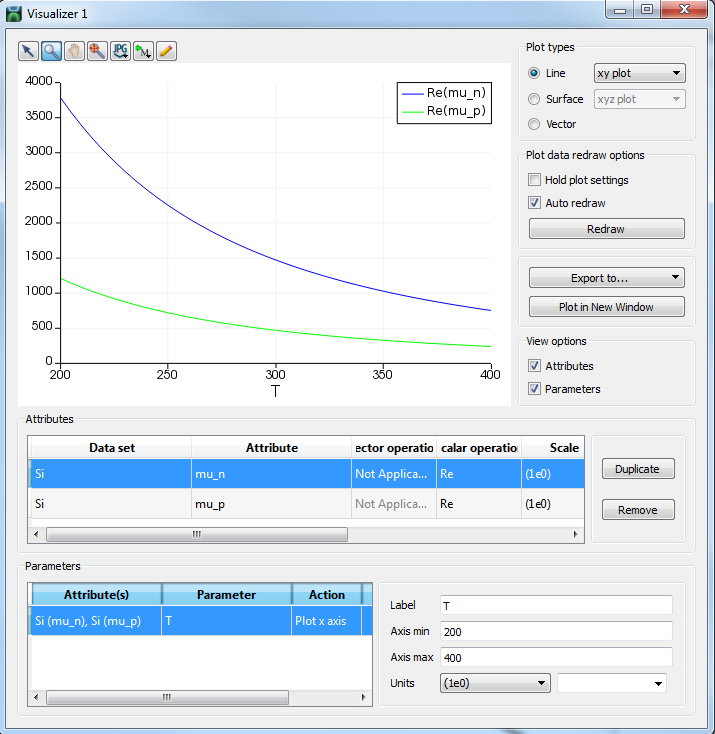The width and height of the screenshot is (715, 734).
Task: Click the Action column header
Action: point(326,595)
